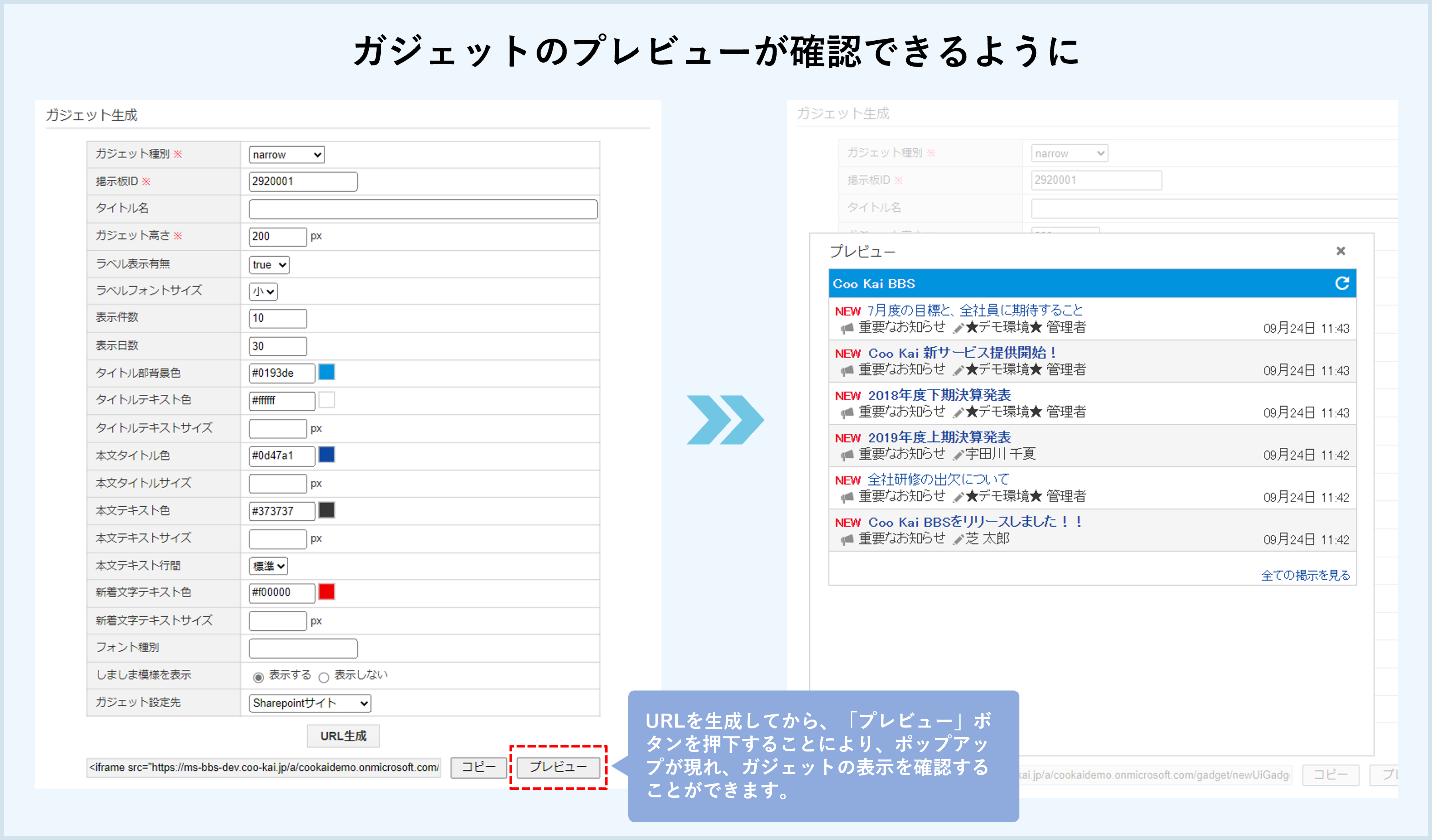Screen dimensions: 1432x840
Task: Click the refresh icon in Coo Kai BBS header
Action: (x=1342, y=283)
